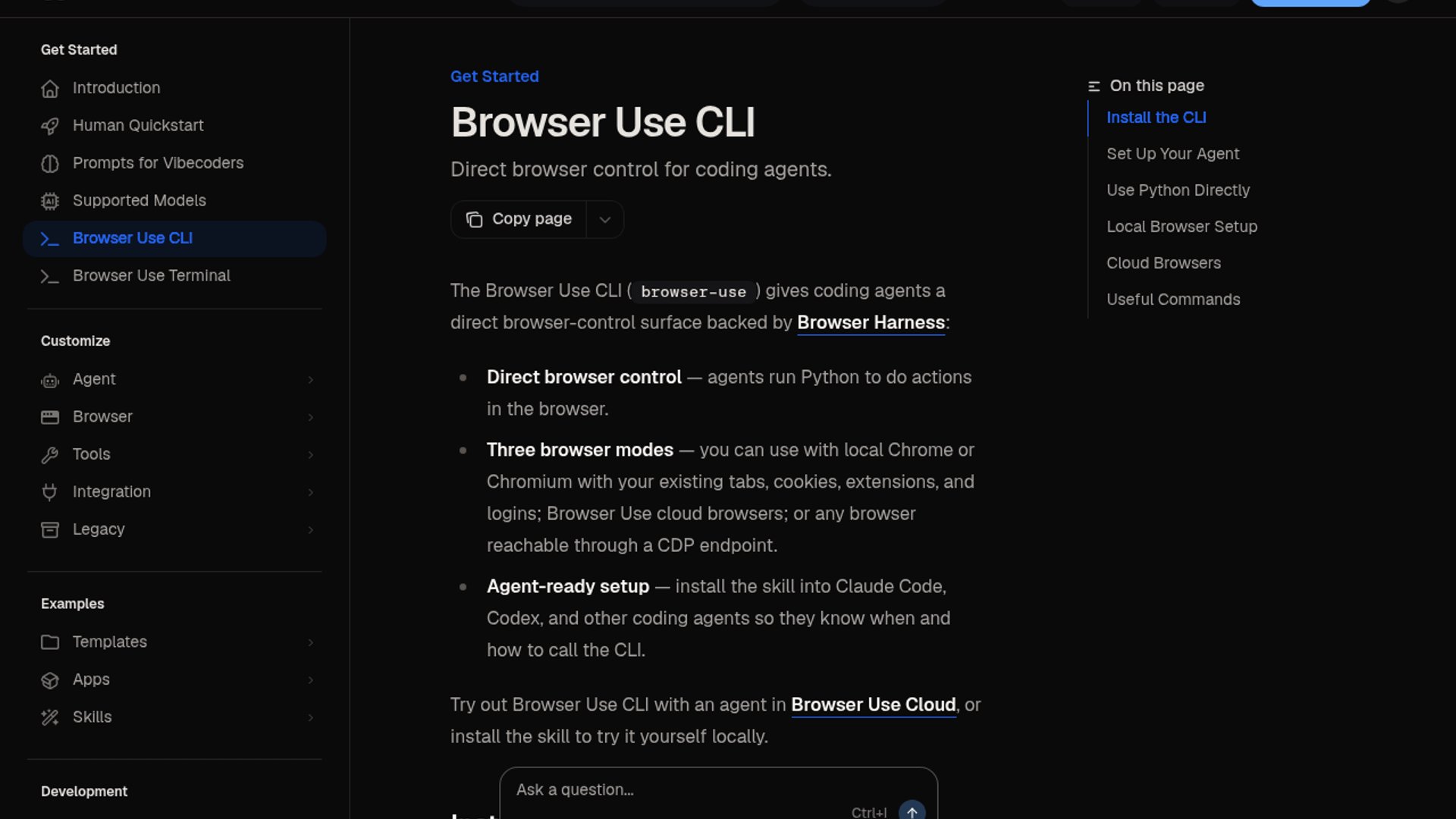
Task: Click the Tools item in Customize
Action: coord(174,454)
